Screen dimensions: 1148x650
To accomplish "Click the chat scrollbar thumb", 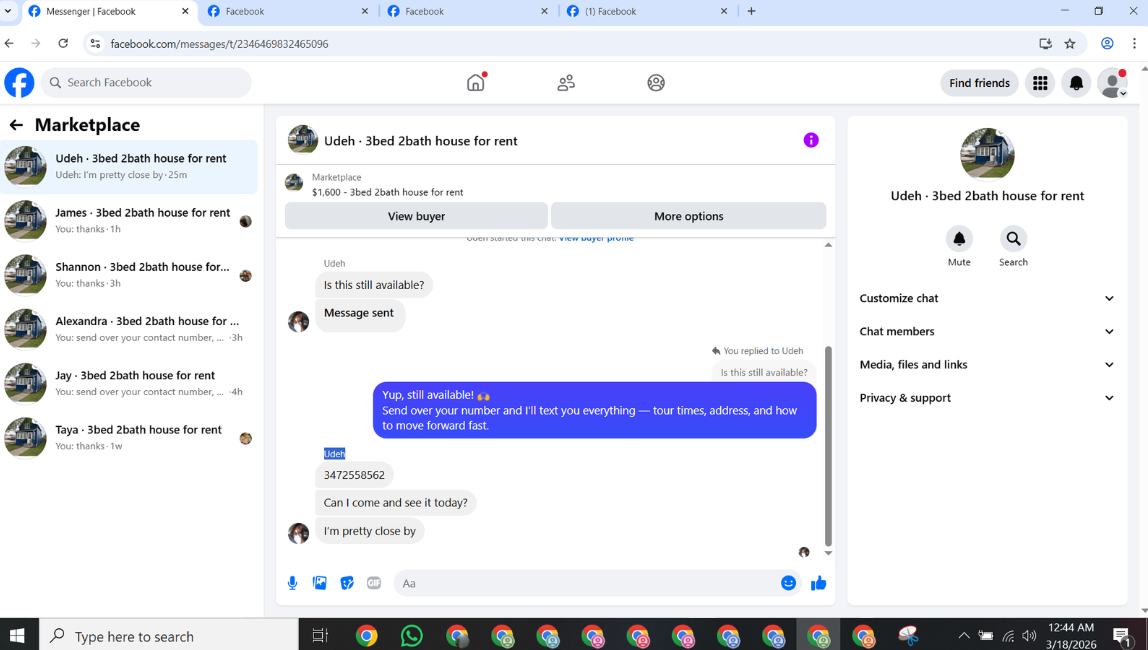I will click(828, 447).
